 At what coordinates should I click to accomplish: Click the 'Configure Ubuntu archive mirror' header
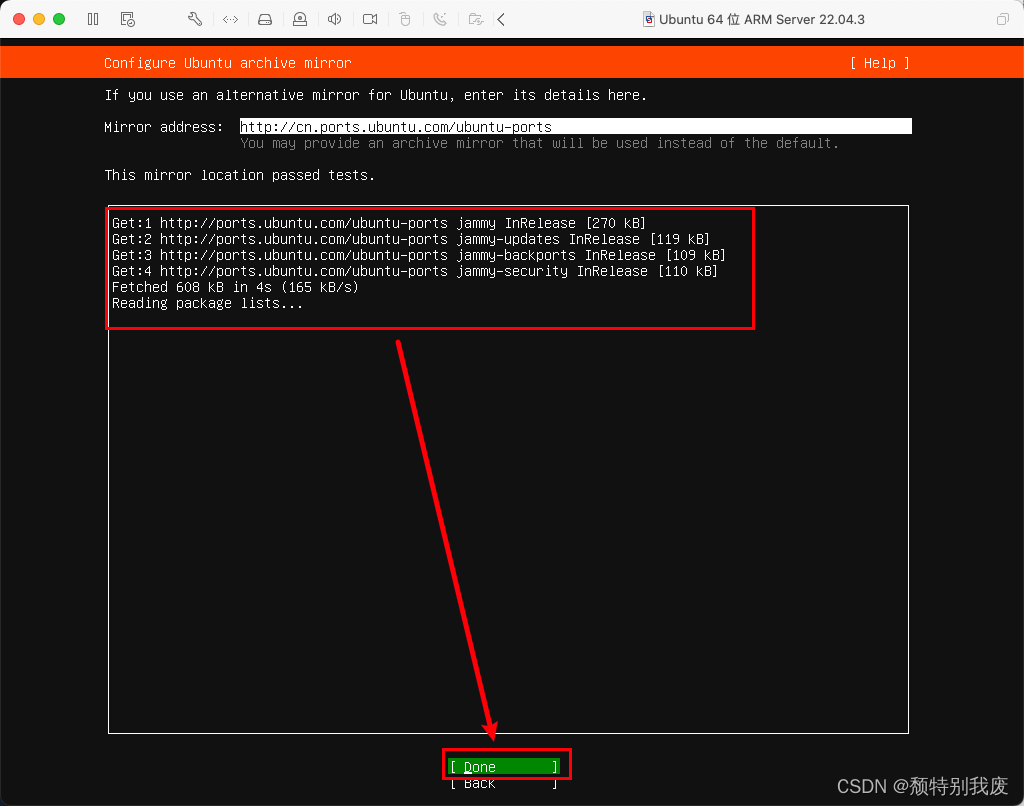click(x=227, y=63)
